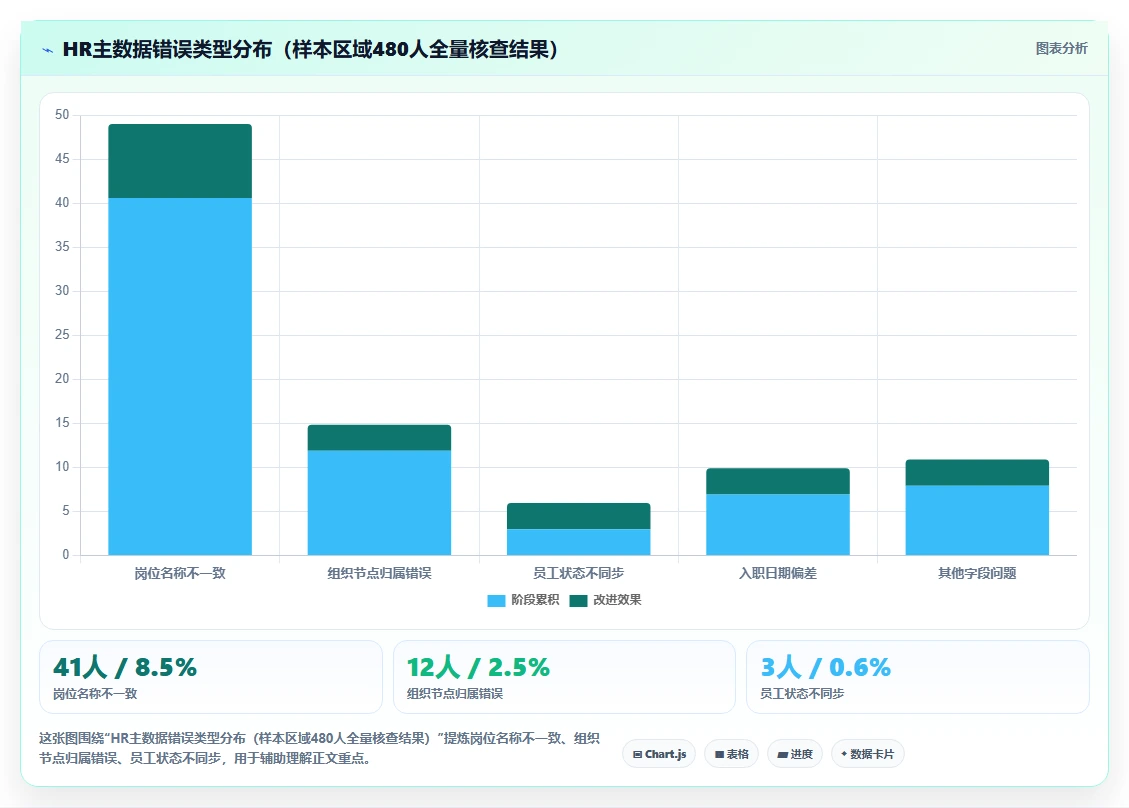Select the Chart.js tag chip
This screenshot has width=1129, height=808.
(x=659, y=754)
